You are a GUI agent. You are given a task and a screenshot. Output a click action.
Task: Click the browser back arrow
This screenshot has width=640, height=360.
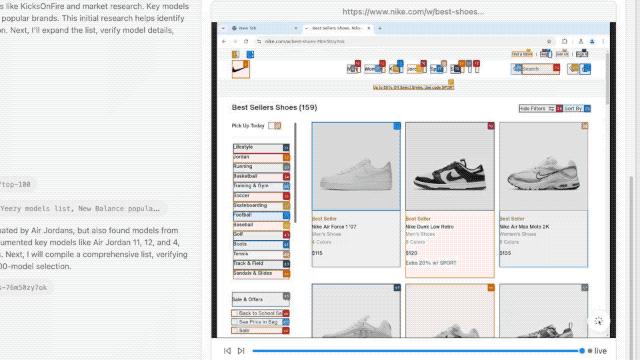[224, 41]
